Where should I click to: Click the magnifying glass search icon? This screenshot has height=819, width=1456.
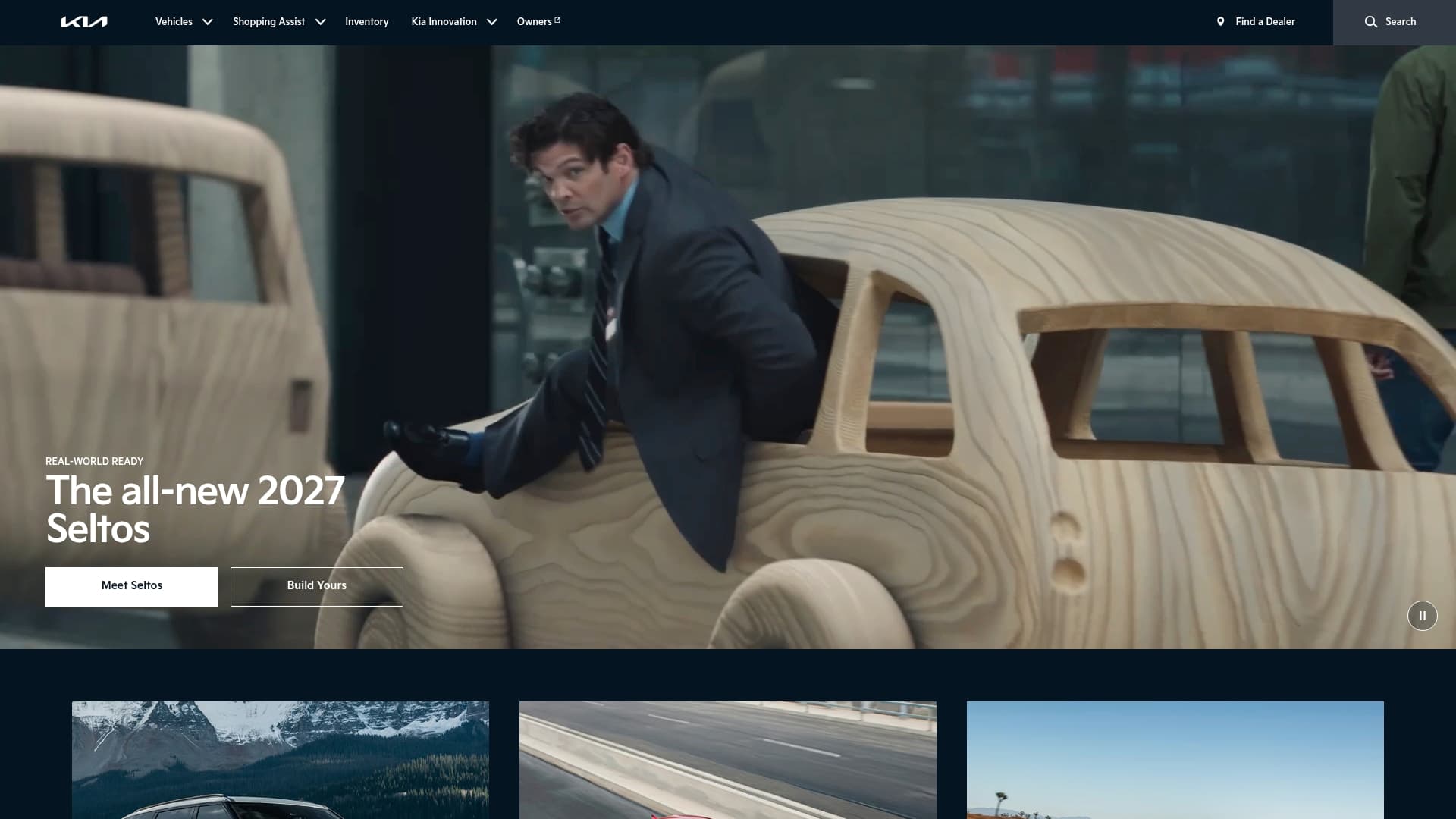click(1371, 22)
